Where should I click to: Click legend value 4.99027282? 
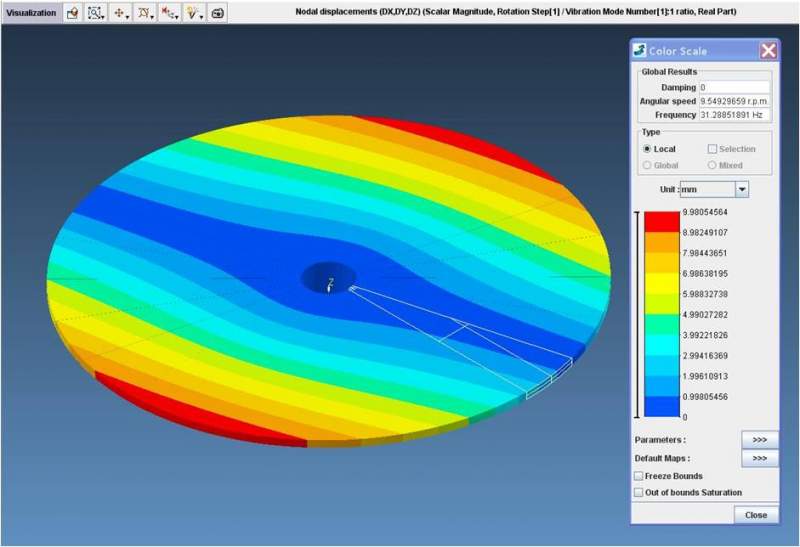click(x=705, y=315)
